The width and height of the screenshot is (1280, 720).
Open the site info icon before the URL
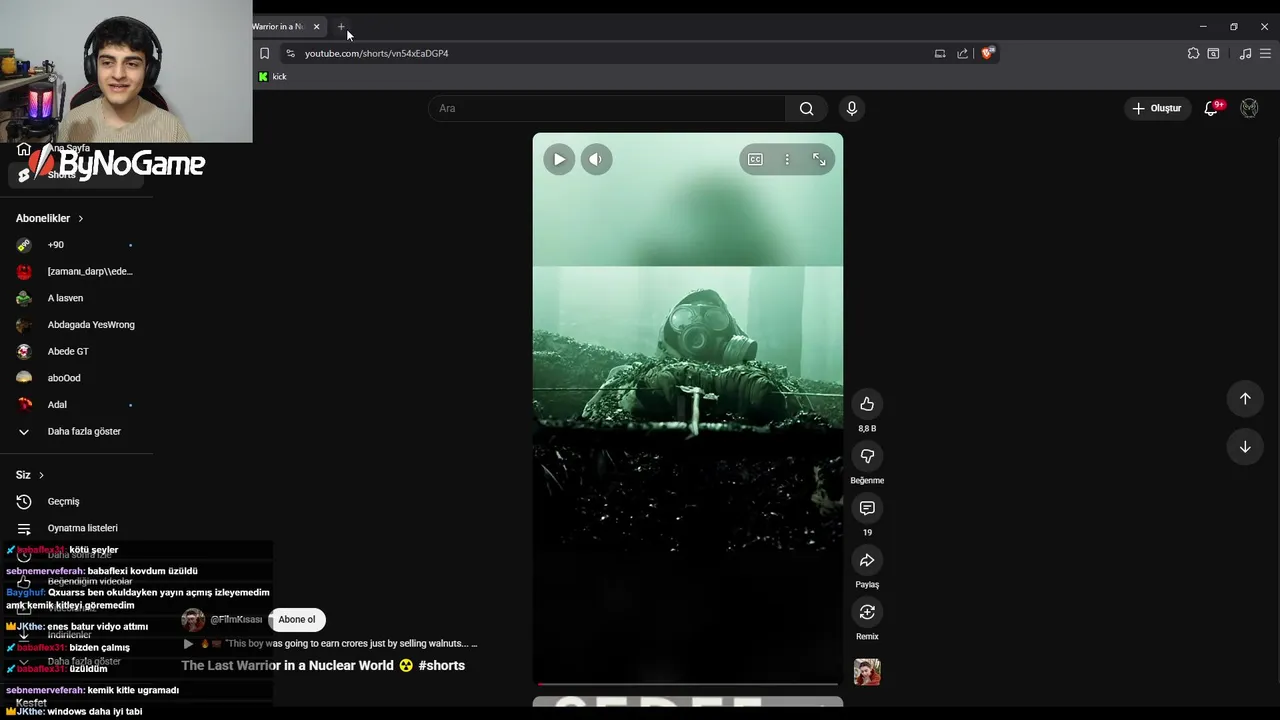(290, 53)
